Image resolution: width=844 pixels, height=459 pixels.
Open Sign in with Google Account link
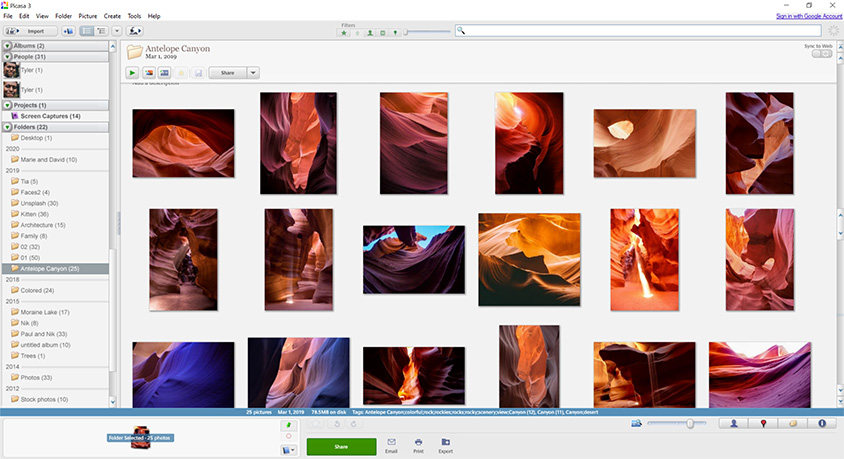pos(808,16)
